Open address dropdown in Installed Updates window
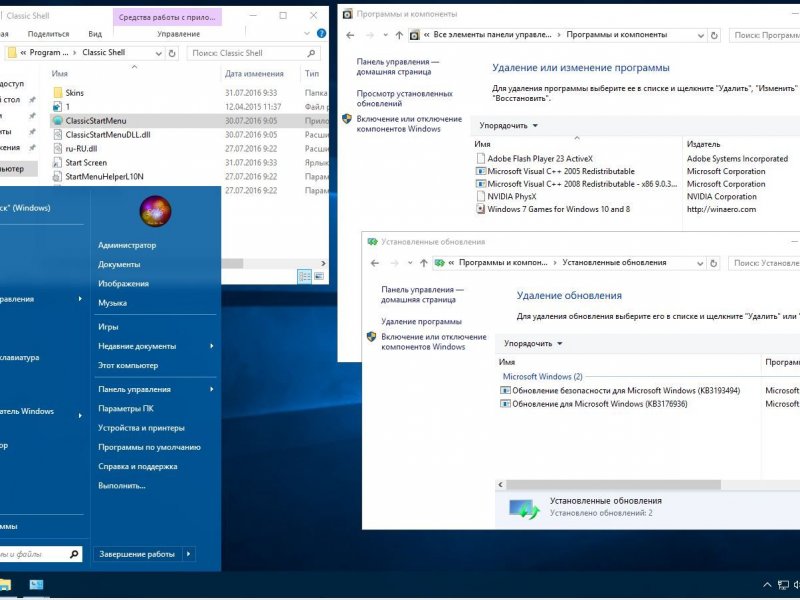This screenshot has height=600, width=800. click(700, 263)
